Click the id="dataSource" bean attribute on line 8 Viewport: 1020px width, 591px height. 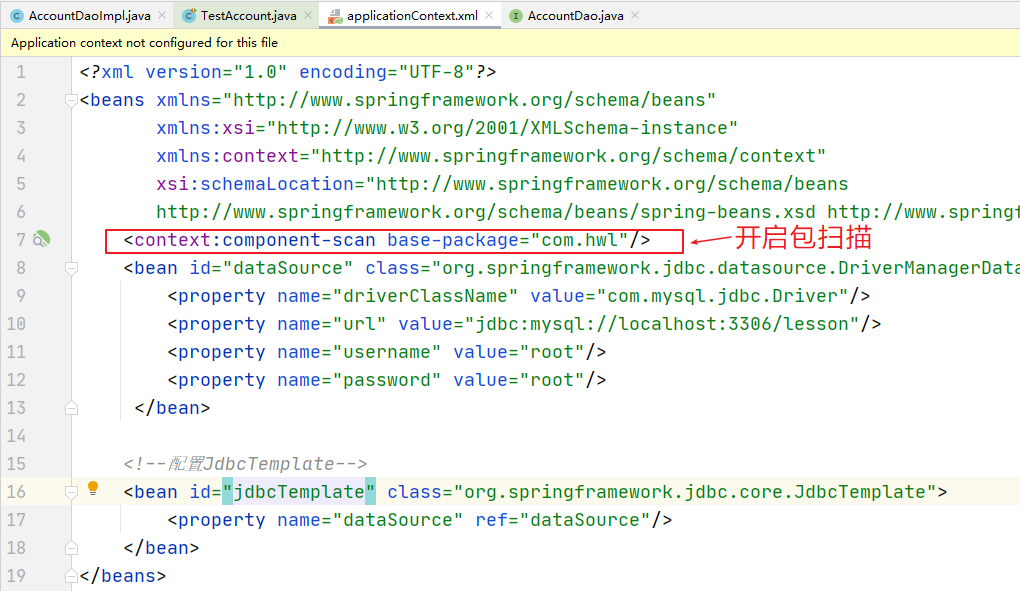(271, 268)
